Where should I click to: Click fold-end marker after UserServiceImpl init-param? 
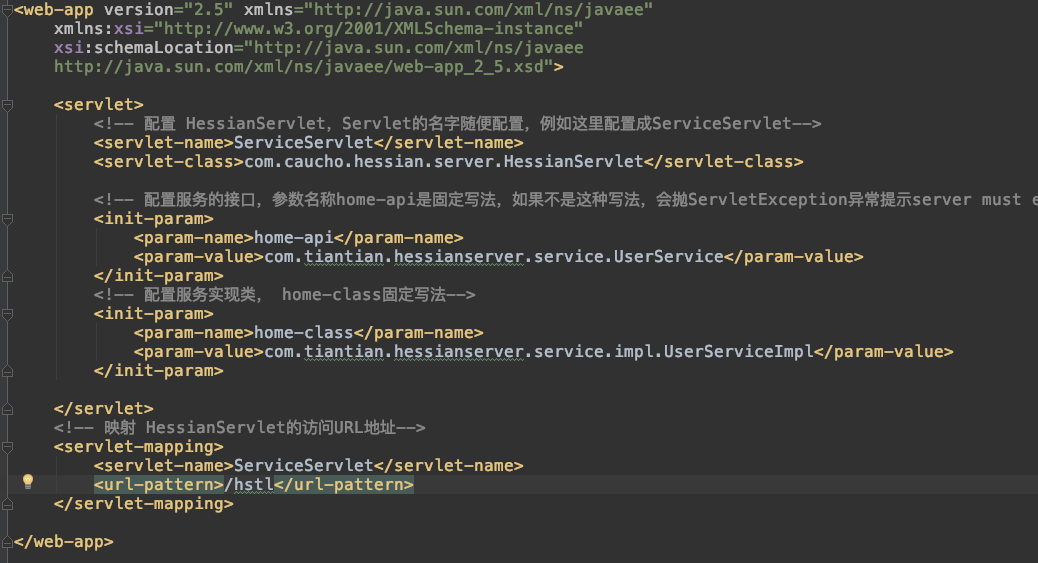(x=7, y=372)
